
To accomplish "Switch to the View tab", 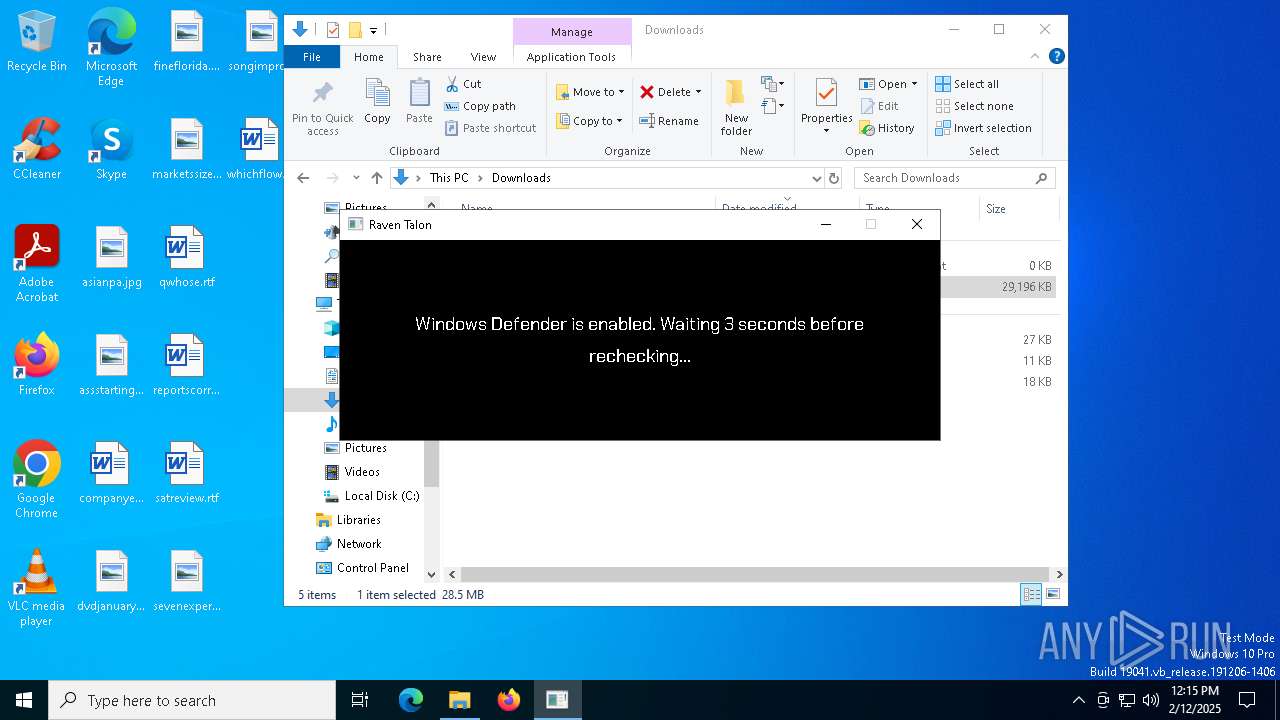I will coord(483,57).
